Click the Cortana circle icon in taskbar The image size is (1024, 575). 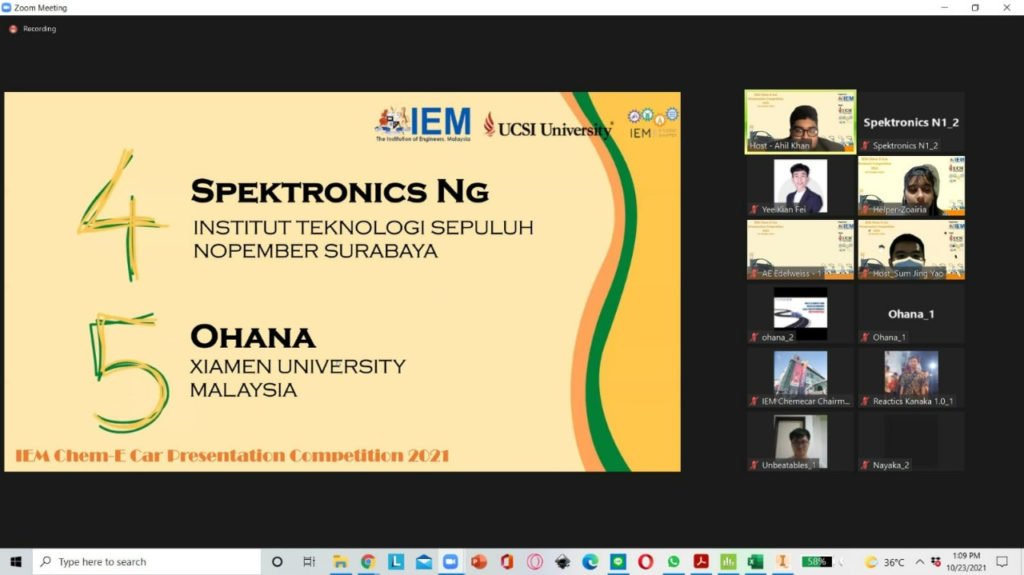click(277, 562)
